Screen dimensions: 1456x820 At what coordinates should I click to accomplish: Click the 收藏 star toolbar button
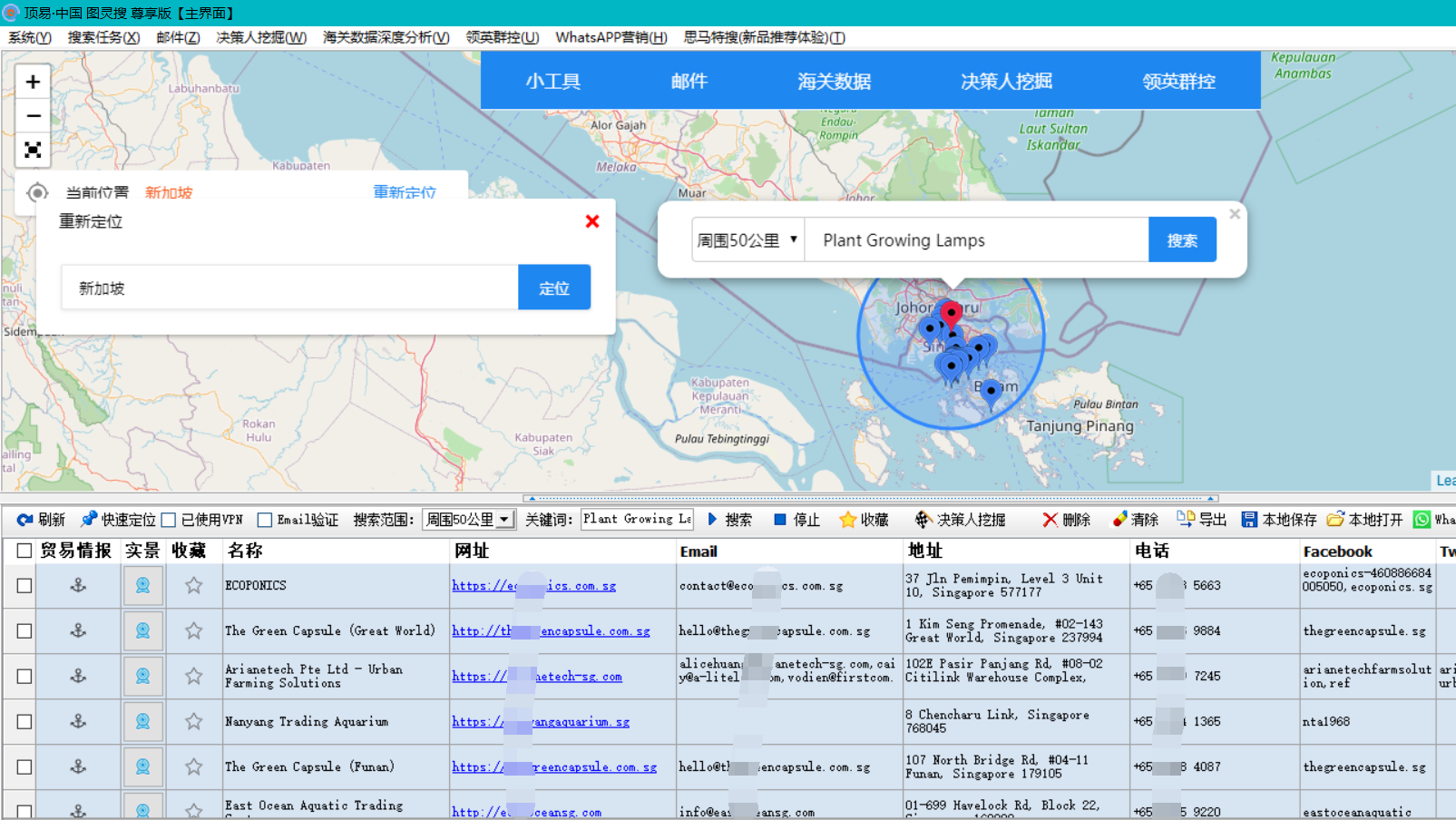(x=864, y=520)
